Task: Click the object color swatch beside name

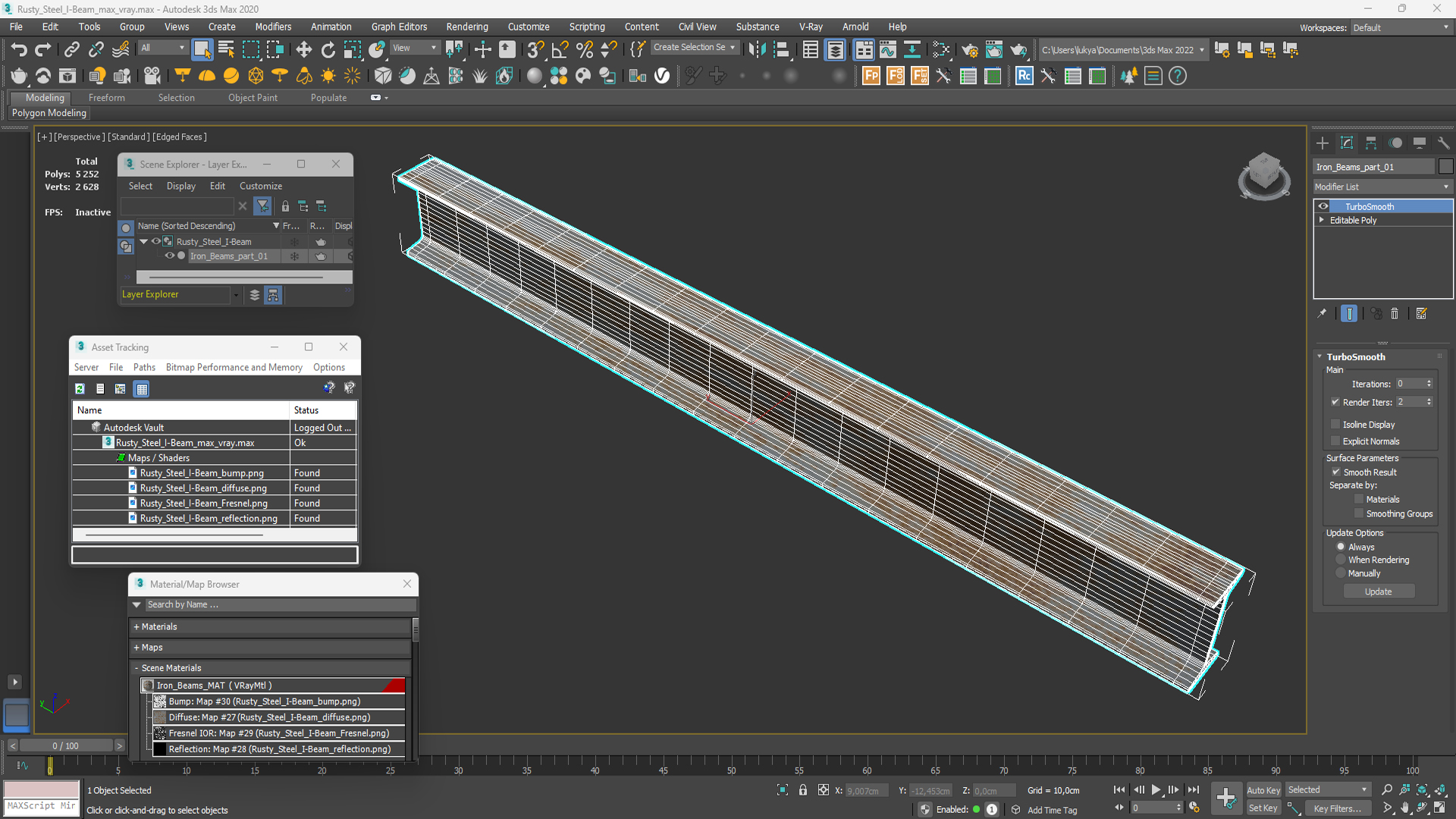Action: point(1445,167)
